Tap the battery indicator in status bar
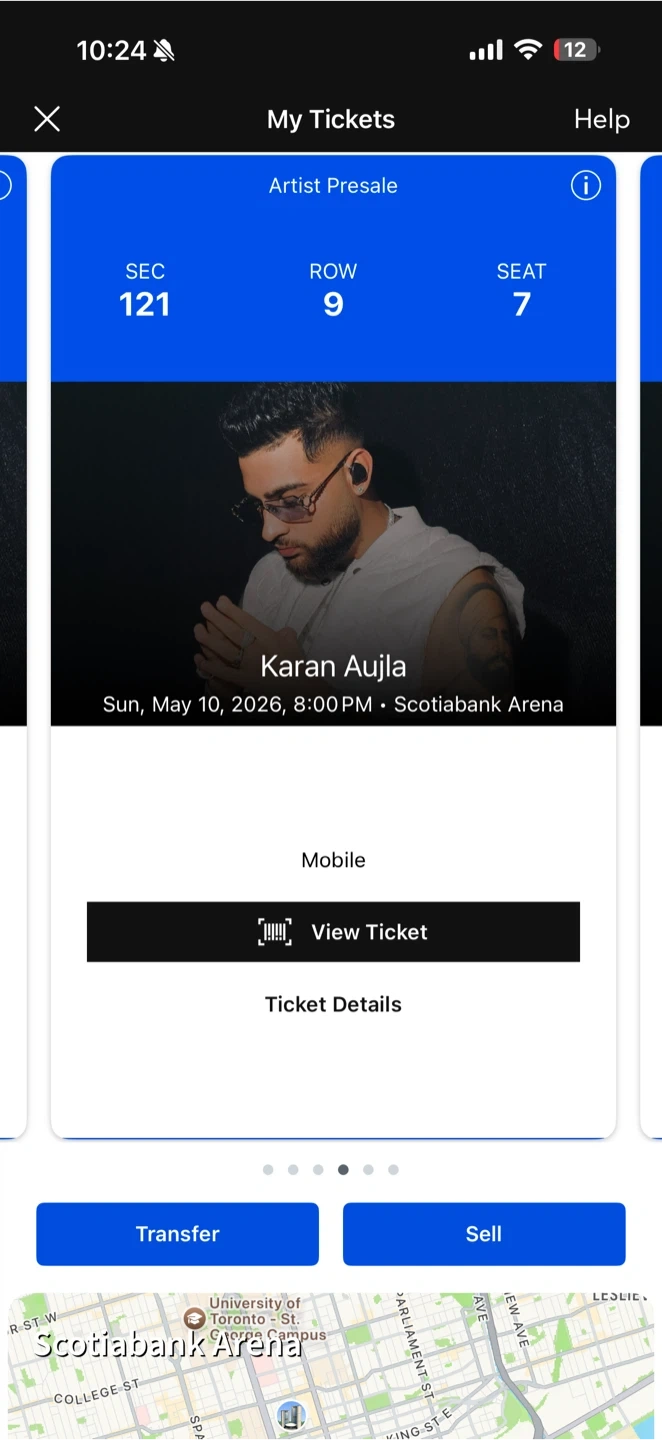Viewport: 662px width, 1440px height. 575,50
